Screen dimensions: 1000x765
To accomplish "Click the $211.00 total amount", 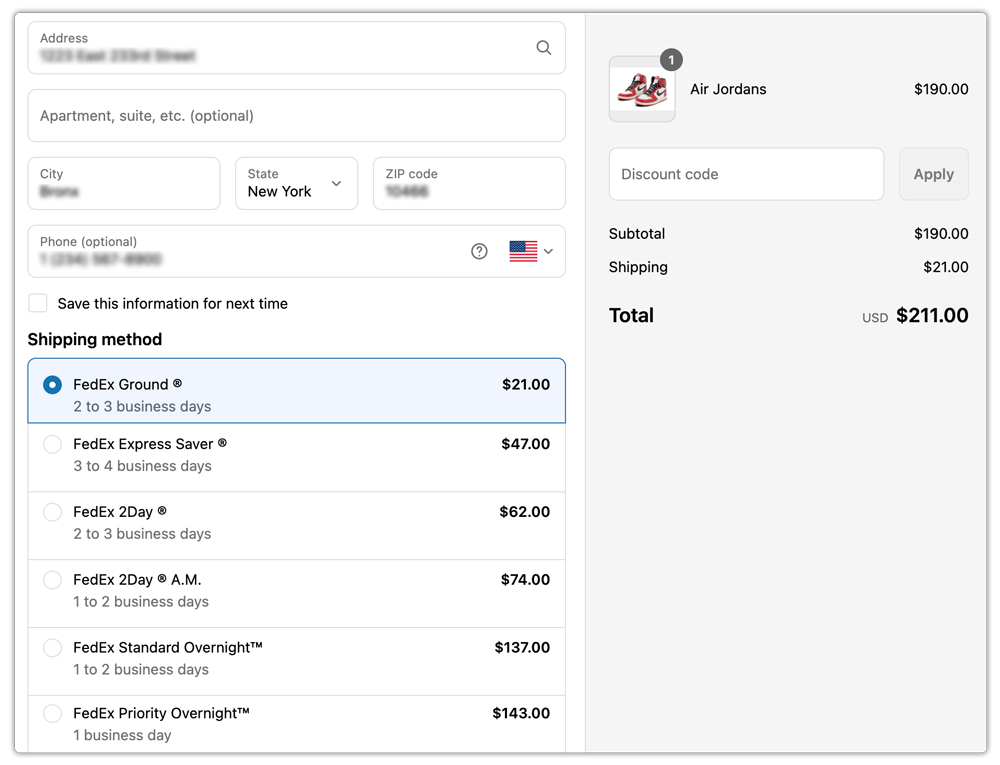I will 932,316.
